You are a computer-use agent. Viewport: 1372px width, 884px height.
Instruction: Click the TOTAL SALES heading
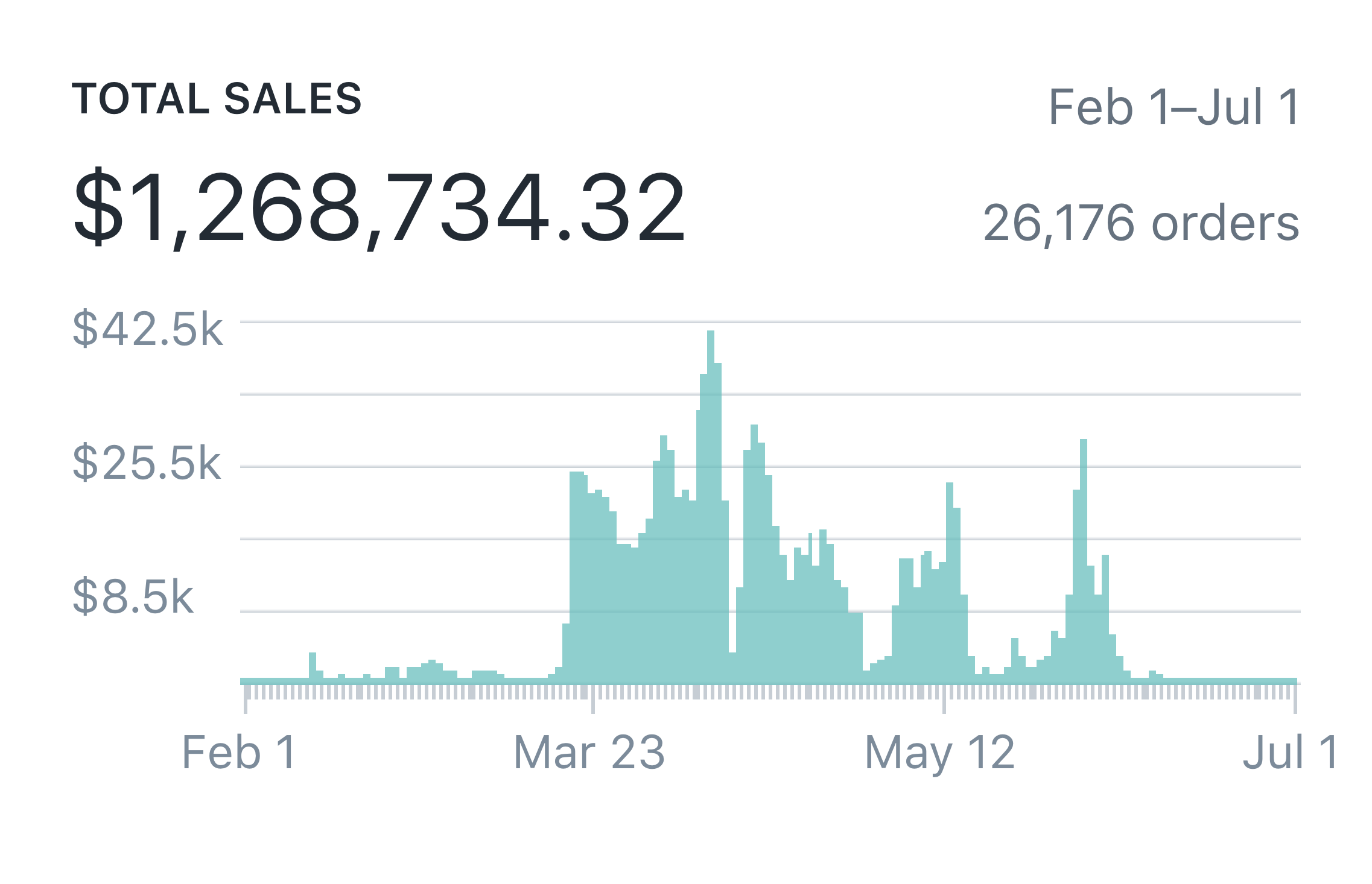[x=217, y=99]
